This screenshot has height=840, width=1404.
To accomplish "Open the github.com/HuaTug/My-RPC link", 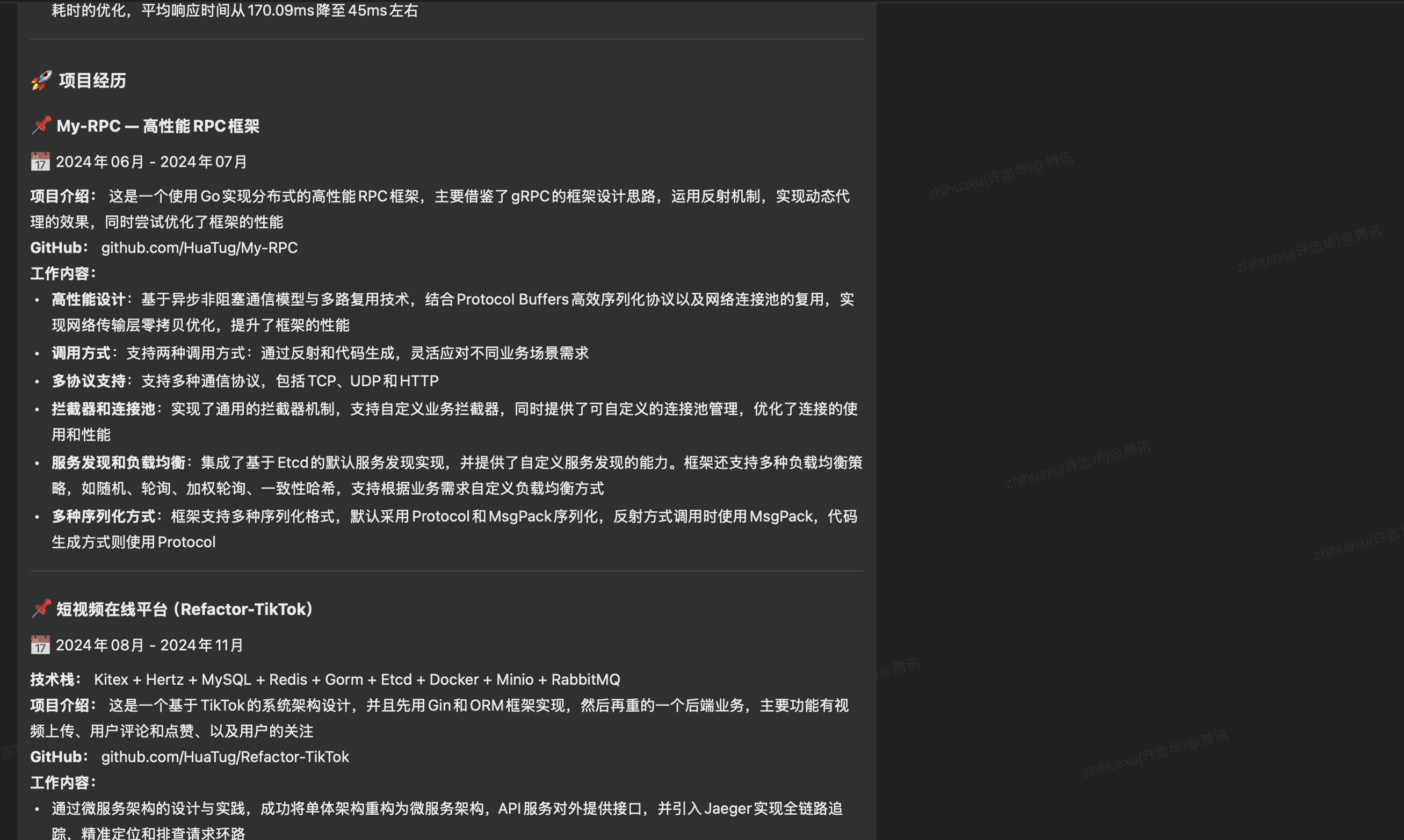I will 199,248.
